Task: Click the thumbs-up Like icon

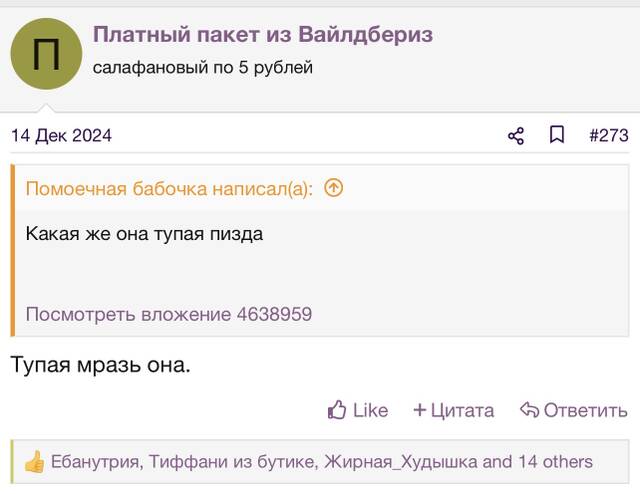Action: pyautogui.click(x=337, y=409)
